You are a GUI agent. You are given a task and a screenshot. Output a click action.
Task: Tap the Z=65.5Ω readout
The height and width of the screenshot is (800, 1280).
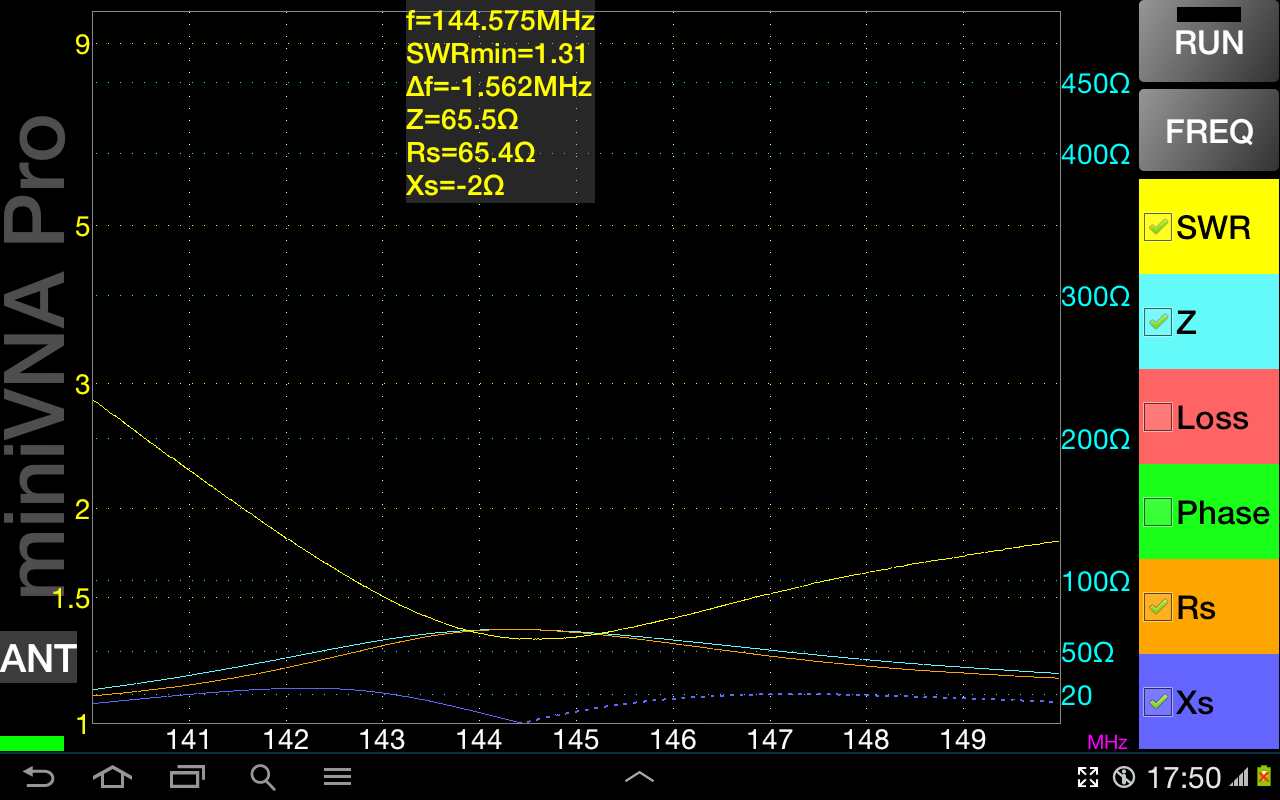tap(462, 119)
